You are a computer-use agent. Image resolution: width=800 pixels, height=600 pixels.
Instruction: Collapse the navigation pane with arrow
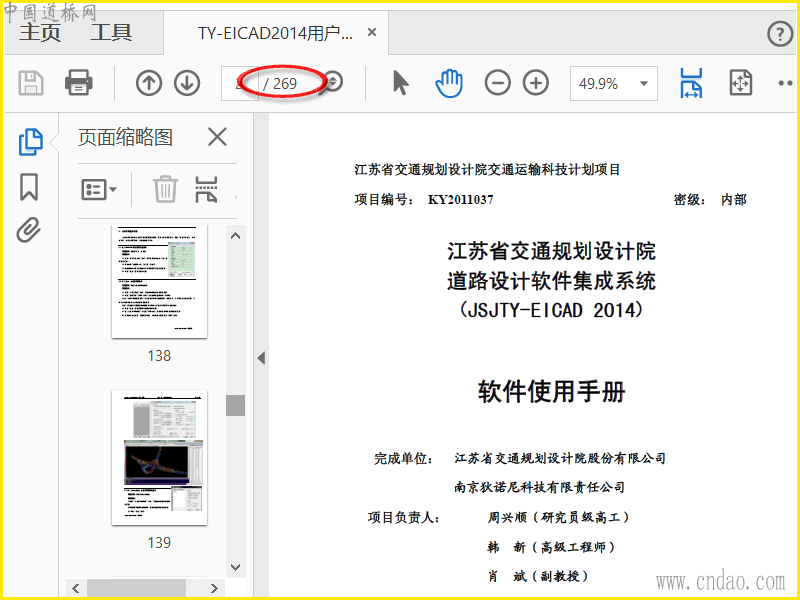click(261, 358)
